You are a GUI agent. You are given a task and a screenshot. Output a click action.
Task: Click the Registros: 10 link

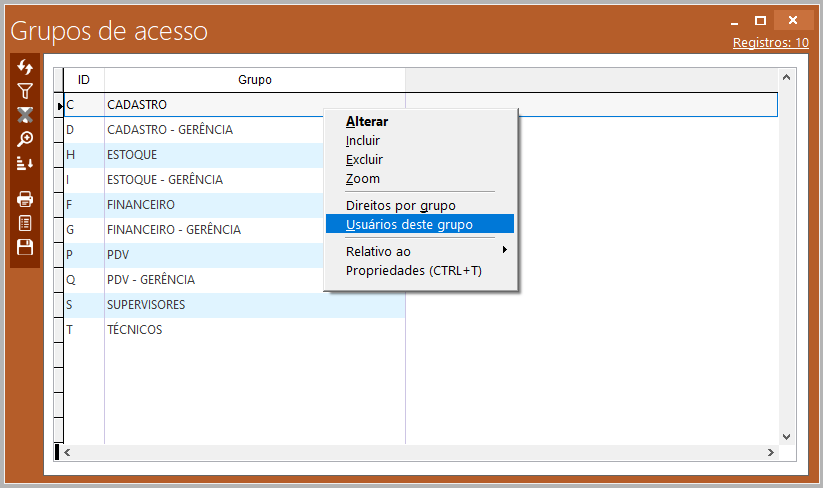770,43
